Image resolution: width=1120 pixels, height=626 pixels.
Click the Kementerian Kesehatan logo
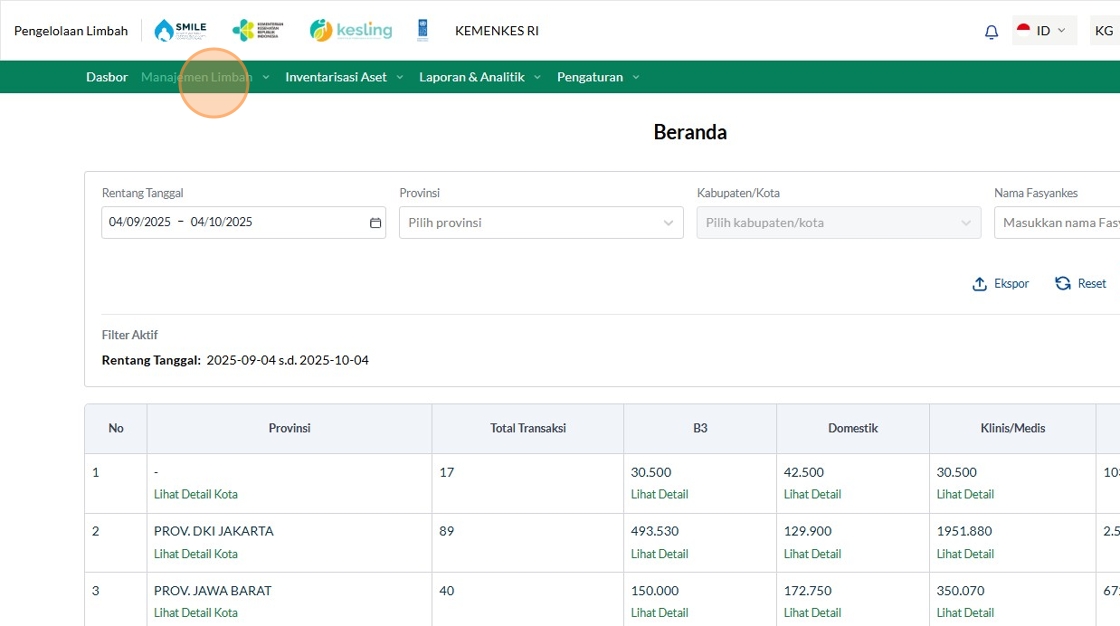256,30
